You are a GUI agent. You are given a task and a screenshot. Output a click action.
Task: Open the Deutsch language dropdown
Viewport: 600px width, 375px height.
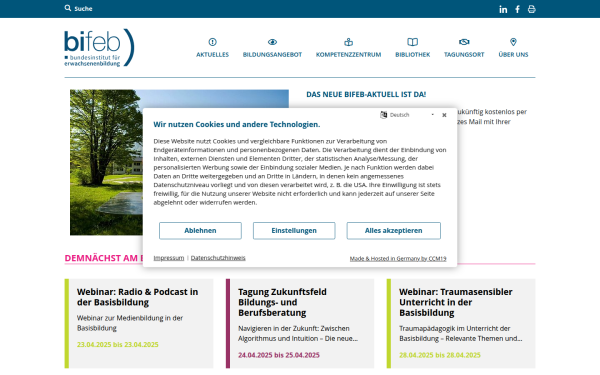(x=411, y=115)
